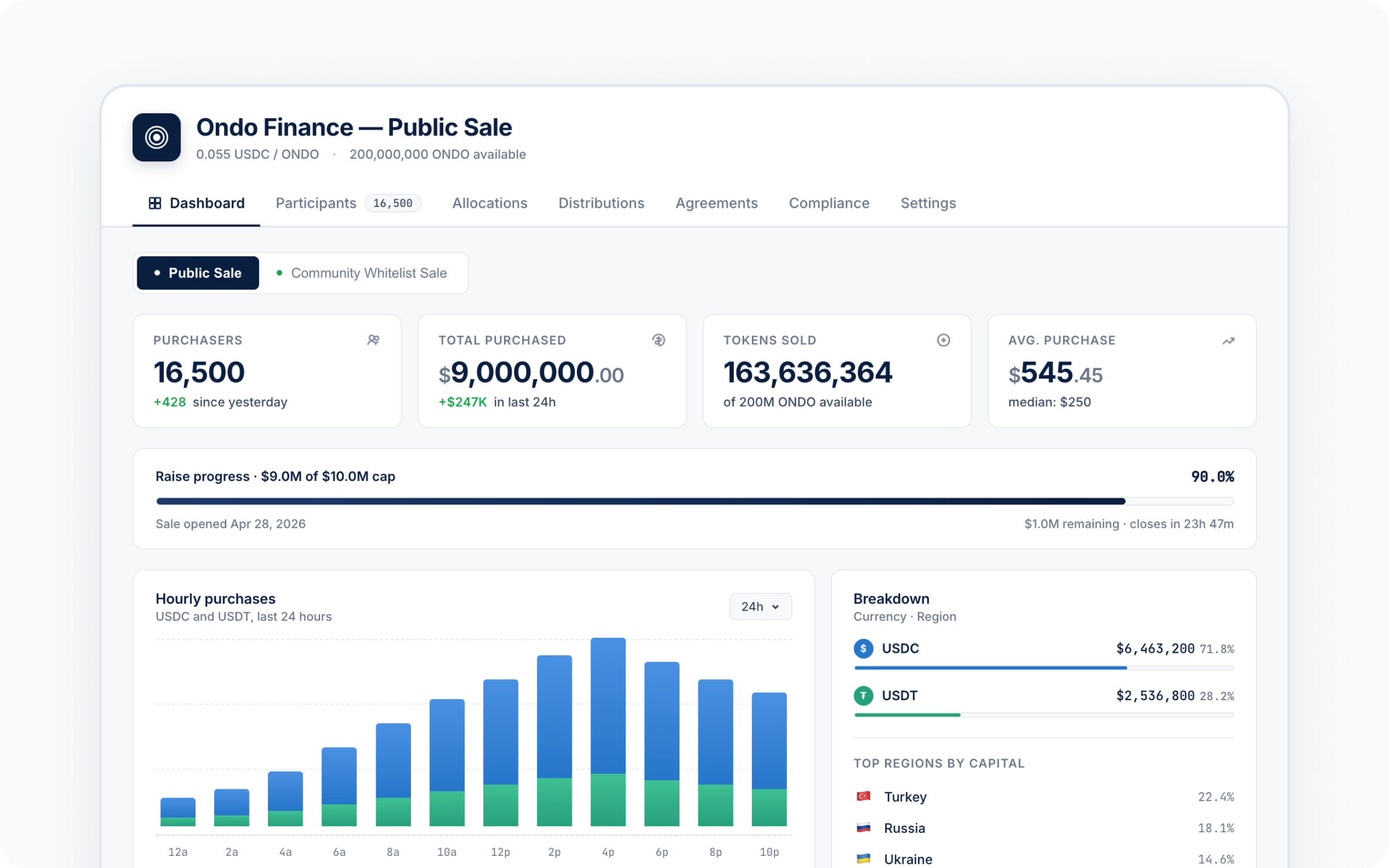Switch to the Participants tab
The width and height of the screenshot is (1389, 868).
click(348, 203)
